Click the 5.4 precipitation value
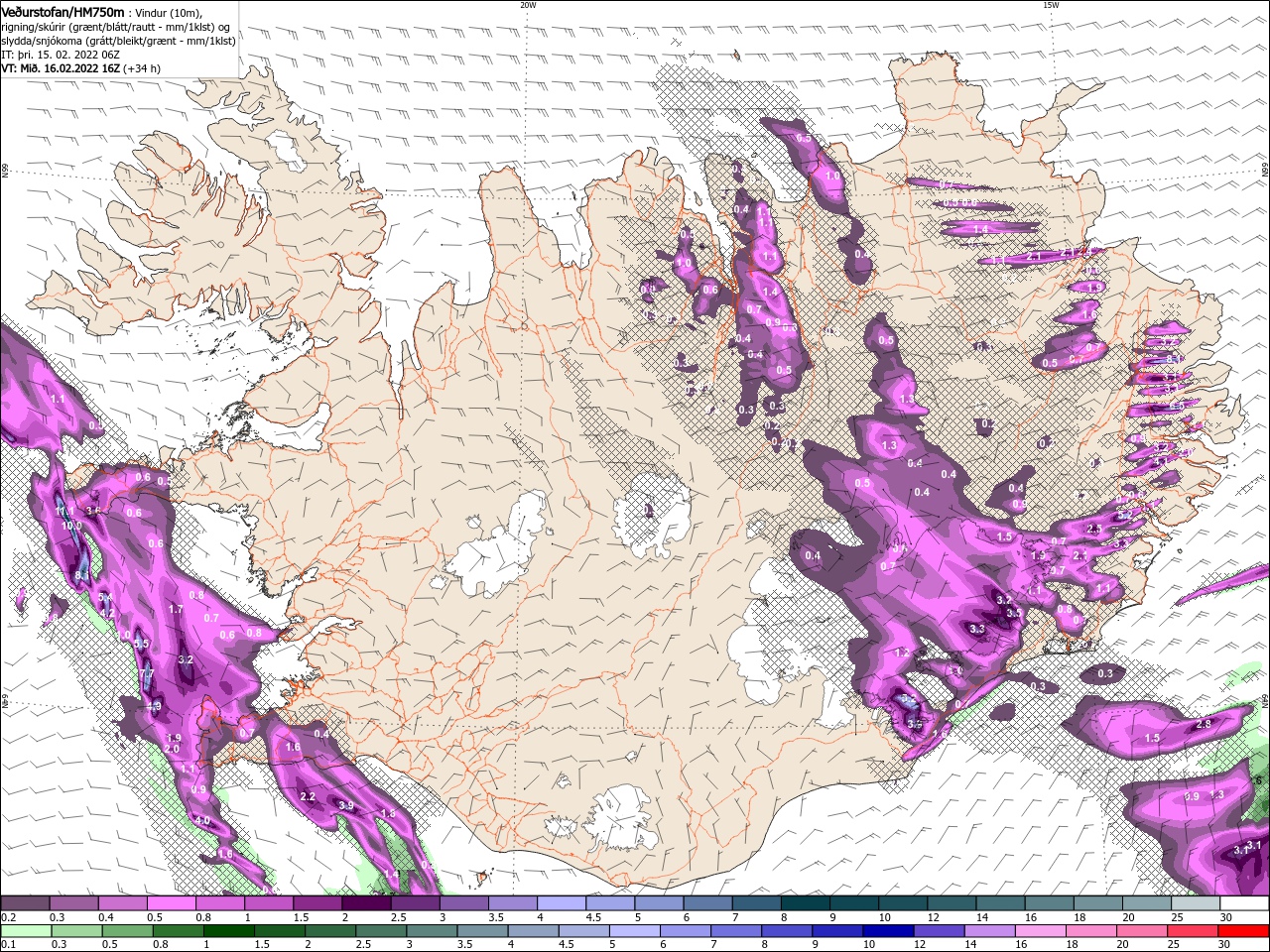 pyautogui.click(x=105, y=597)
